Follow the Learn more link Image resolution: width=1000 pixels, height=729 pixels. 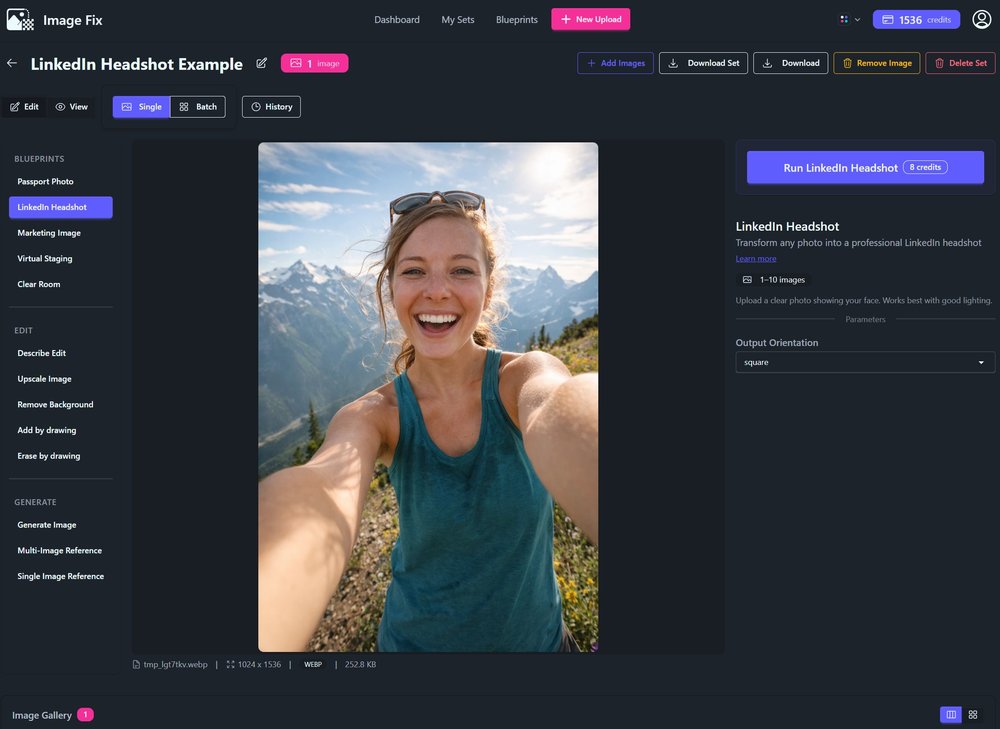click(x=755, y=259)
